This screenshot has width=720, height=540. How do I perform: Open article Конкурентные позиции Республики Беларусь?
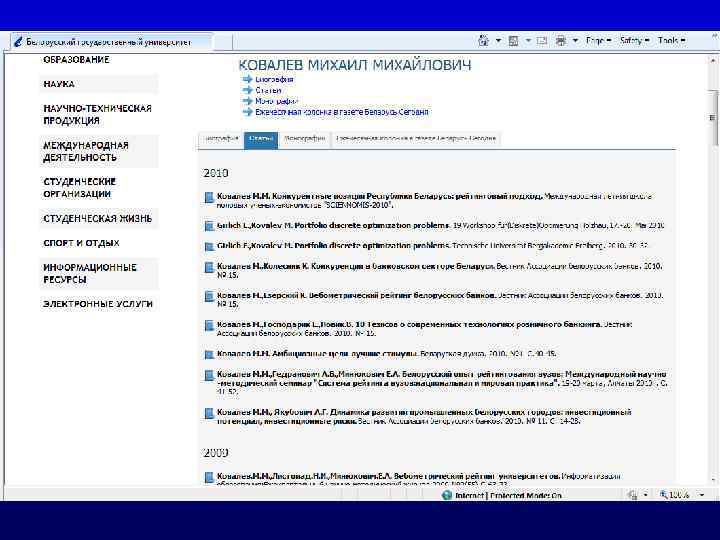click(380, 197)
